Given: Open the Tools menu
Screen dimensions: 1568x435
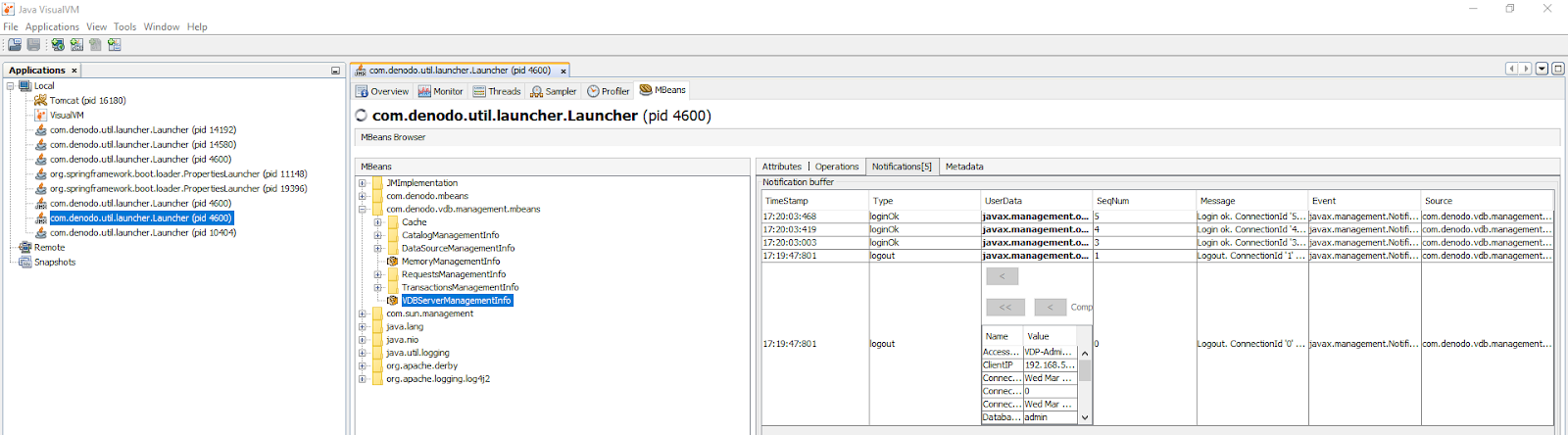Looking at the screenshot, I should pos(124,26).
